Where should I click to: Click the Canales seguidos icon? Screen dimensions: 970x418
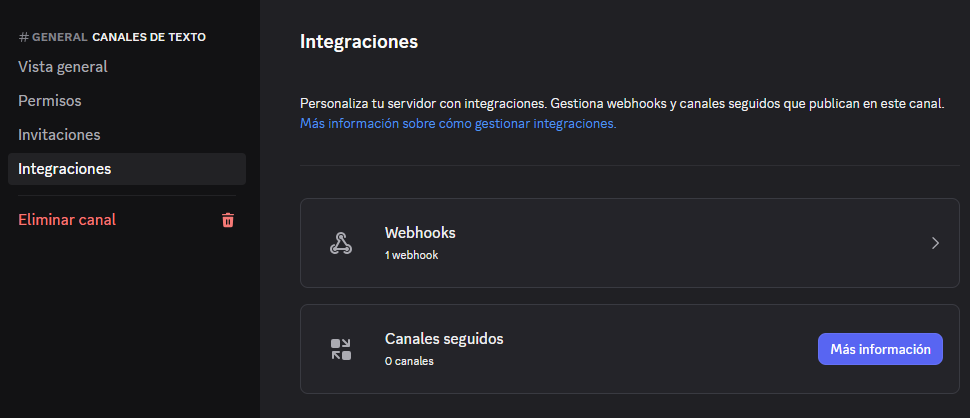(x=341, y=349)
